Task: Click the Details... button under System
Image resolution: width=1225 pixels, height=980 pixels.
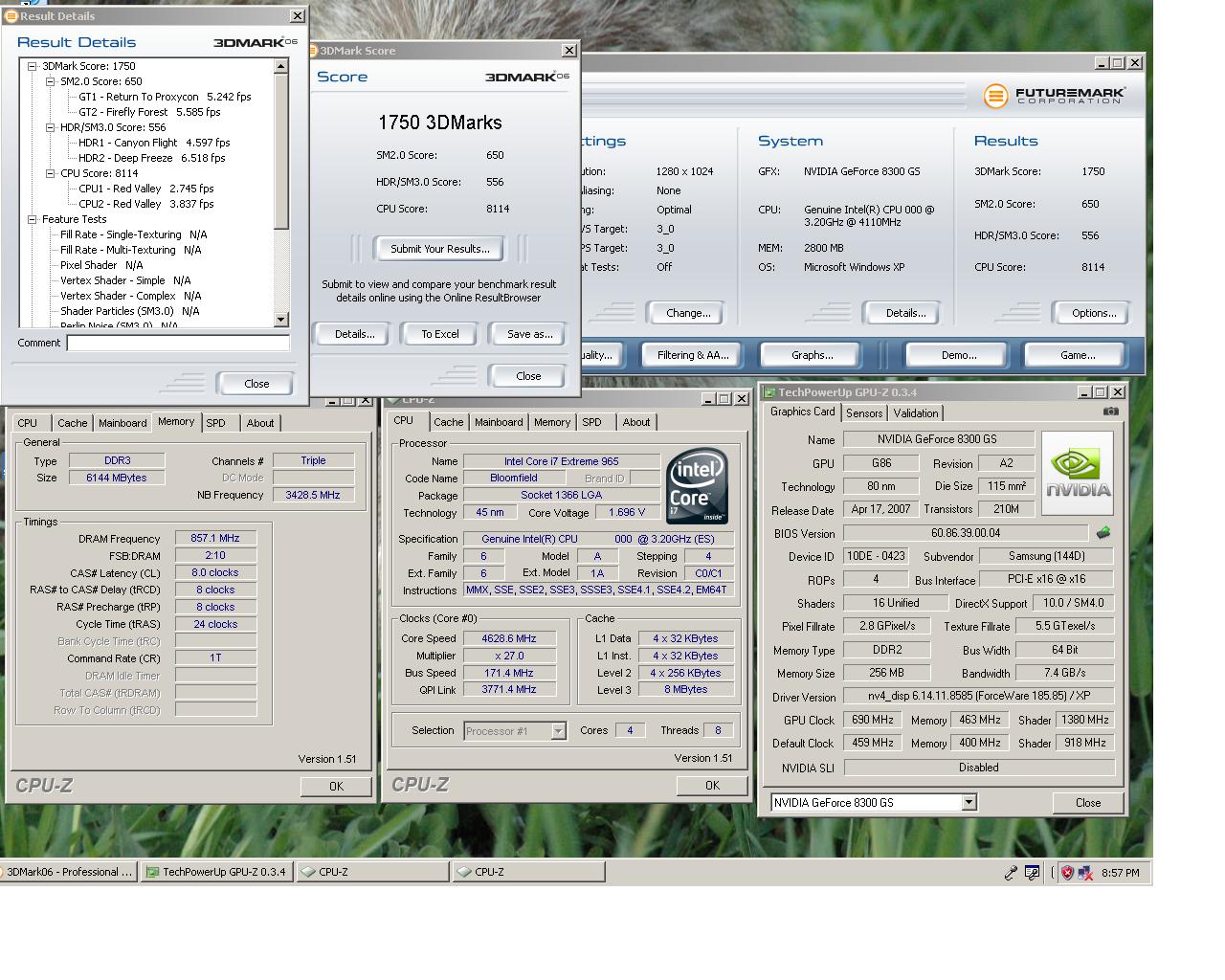Action: [905, 313]
